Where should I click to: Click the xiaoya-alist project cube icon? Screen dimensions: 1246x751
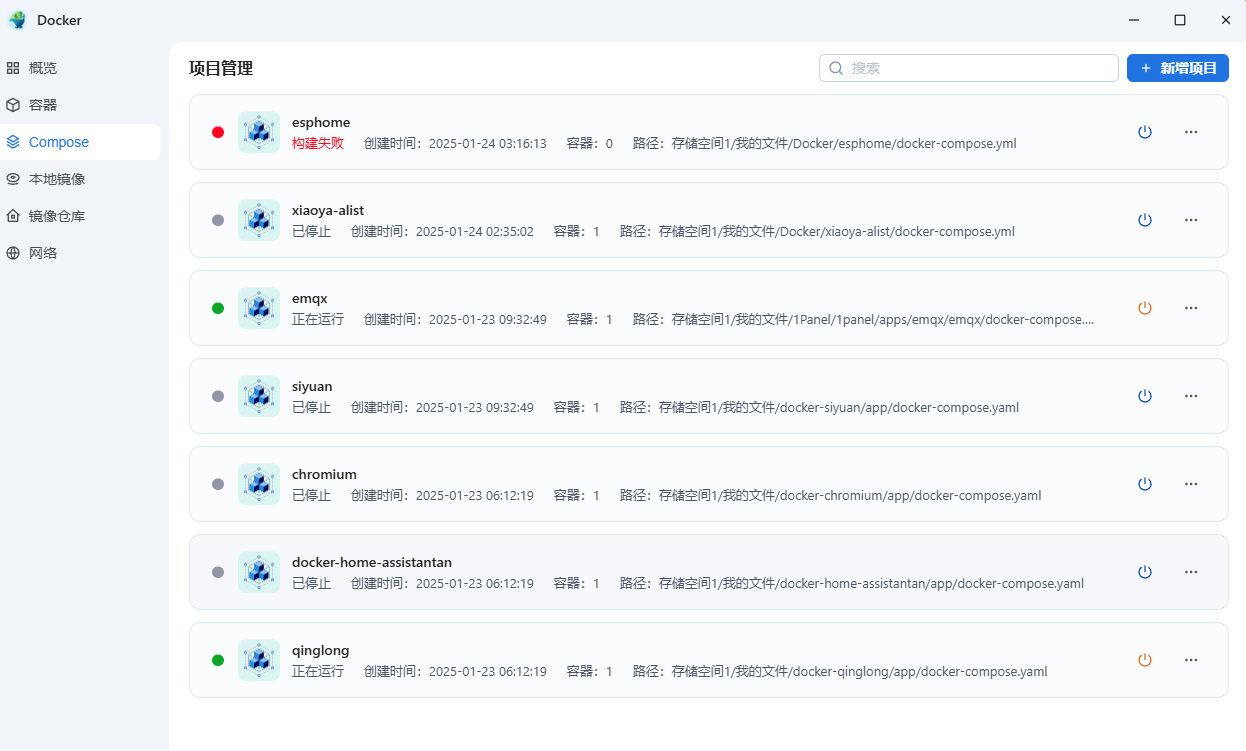click(259, 220)
